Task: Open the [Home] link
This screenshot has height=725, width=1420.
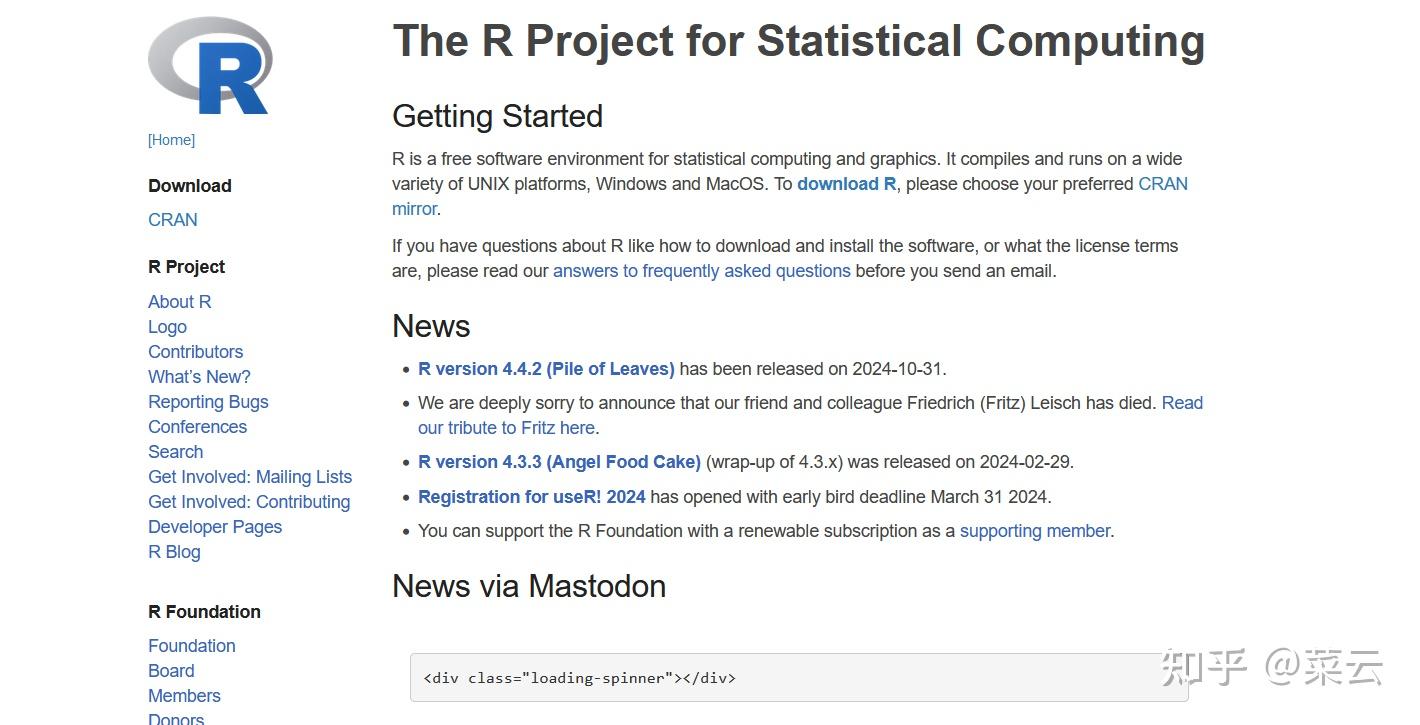Action: pos(171,140)
